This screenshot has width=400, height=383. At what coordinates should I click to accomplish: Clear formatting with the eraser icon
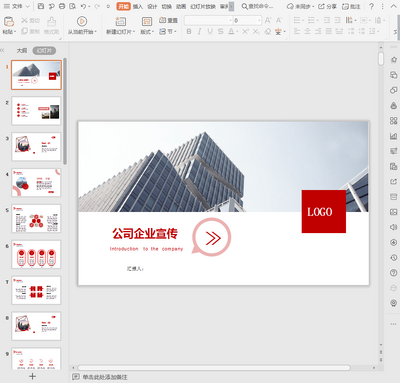(x=268, y=31)
